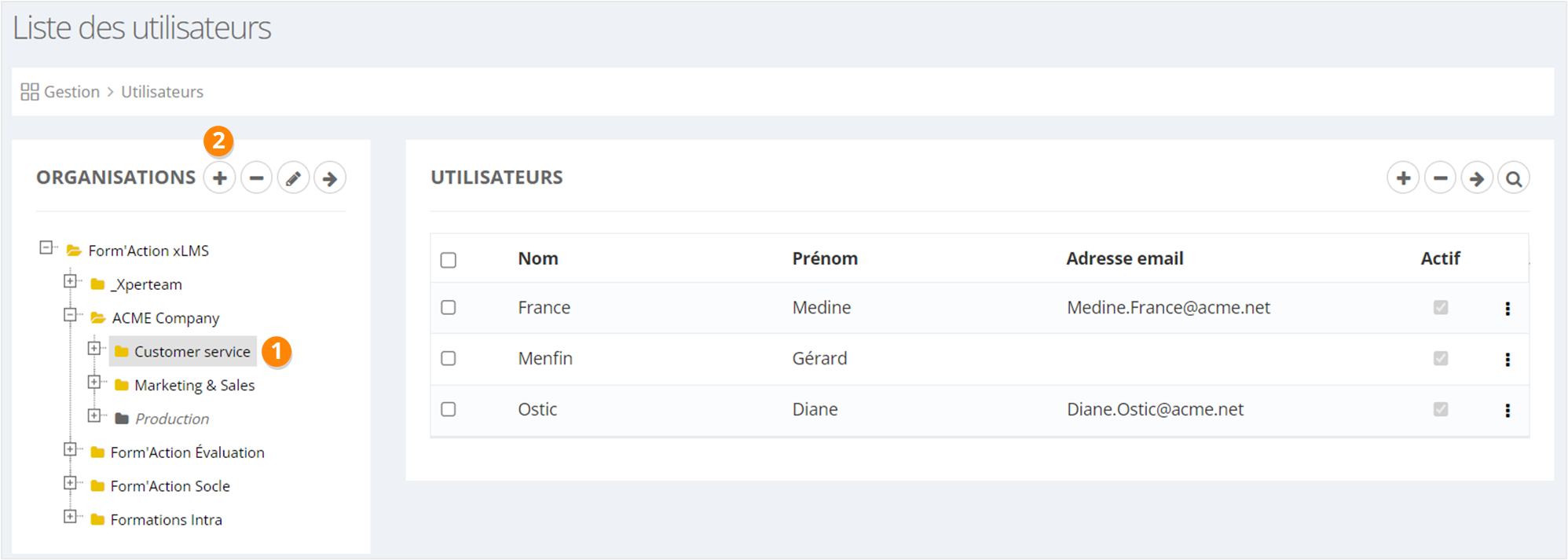
Task: Click move users arrow icon
Action: coord(1477,178)
